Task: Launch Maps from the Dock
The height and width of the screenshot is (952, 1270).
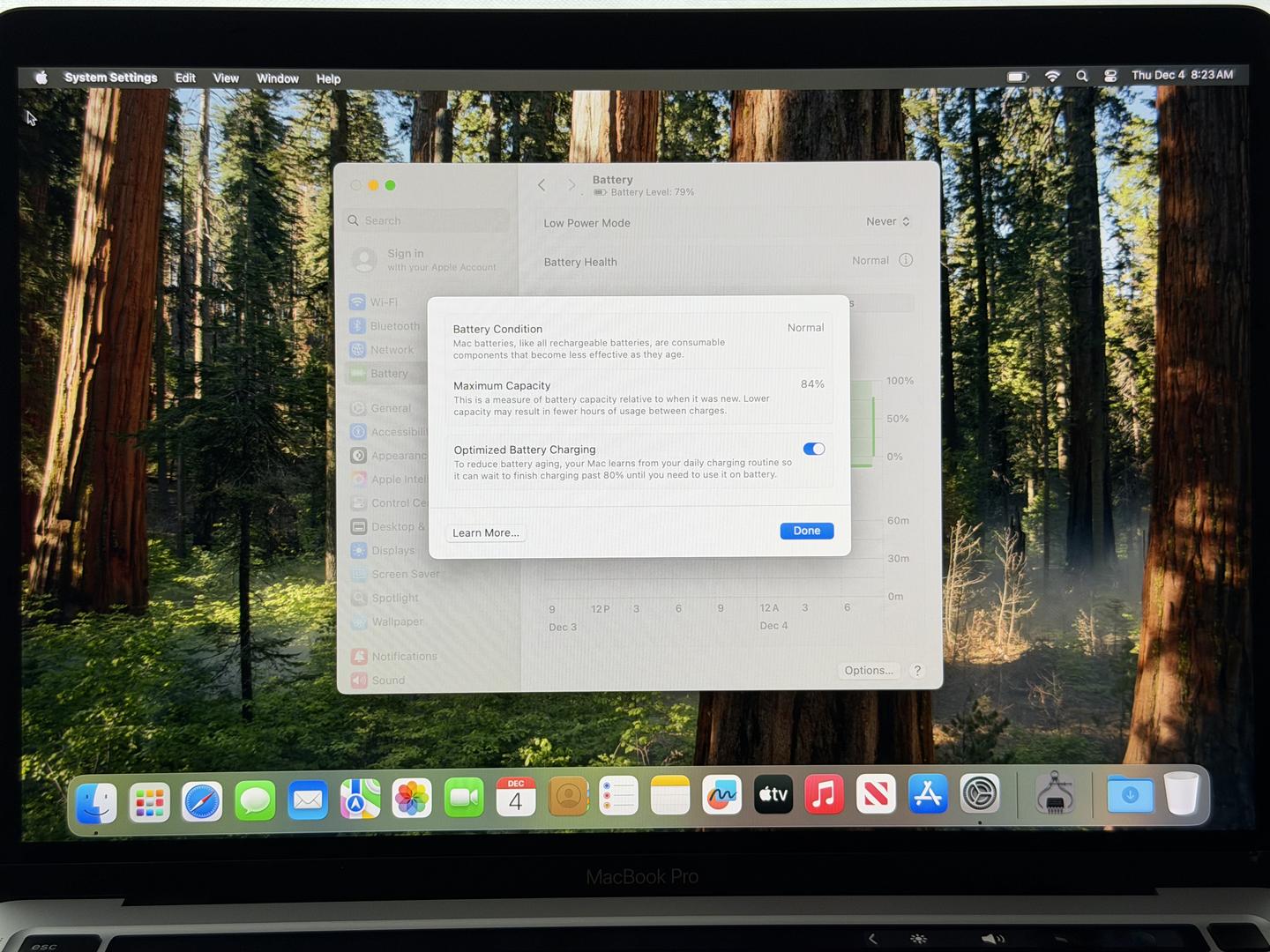Action: [360, 800]
